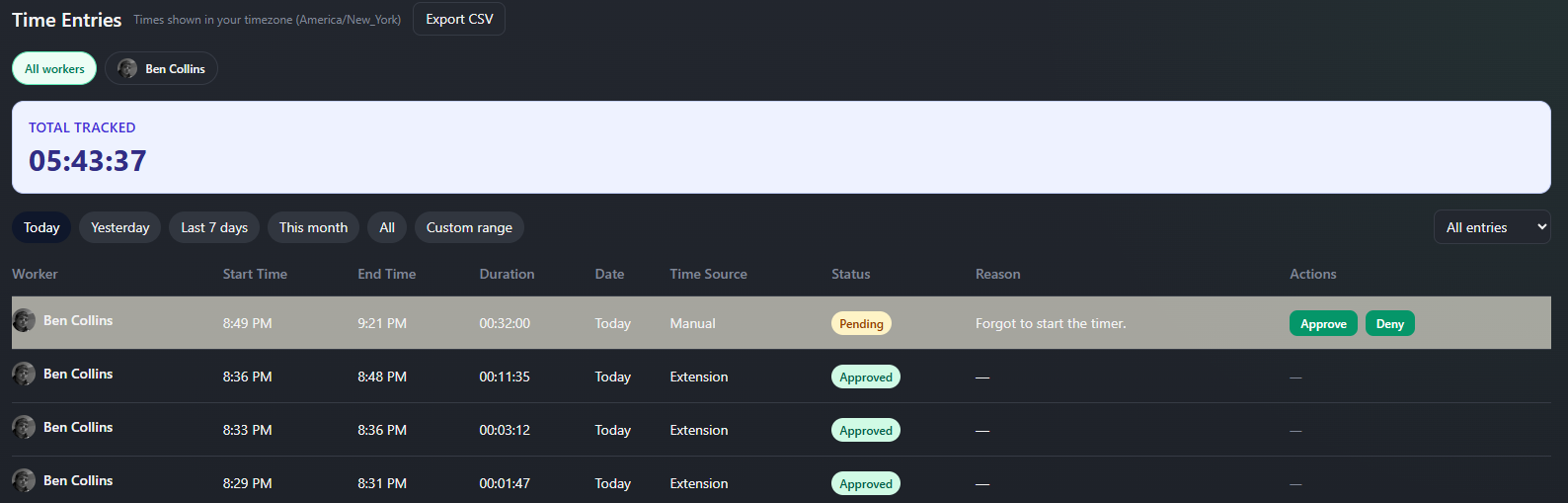
Task: Click Ben Collins name in Manual row
Action: click(x=78, y=320)
